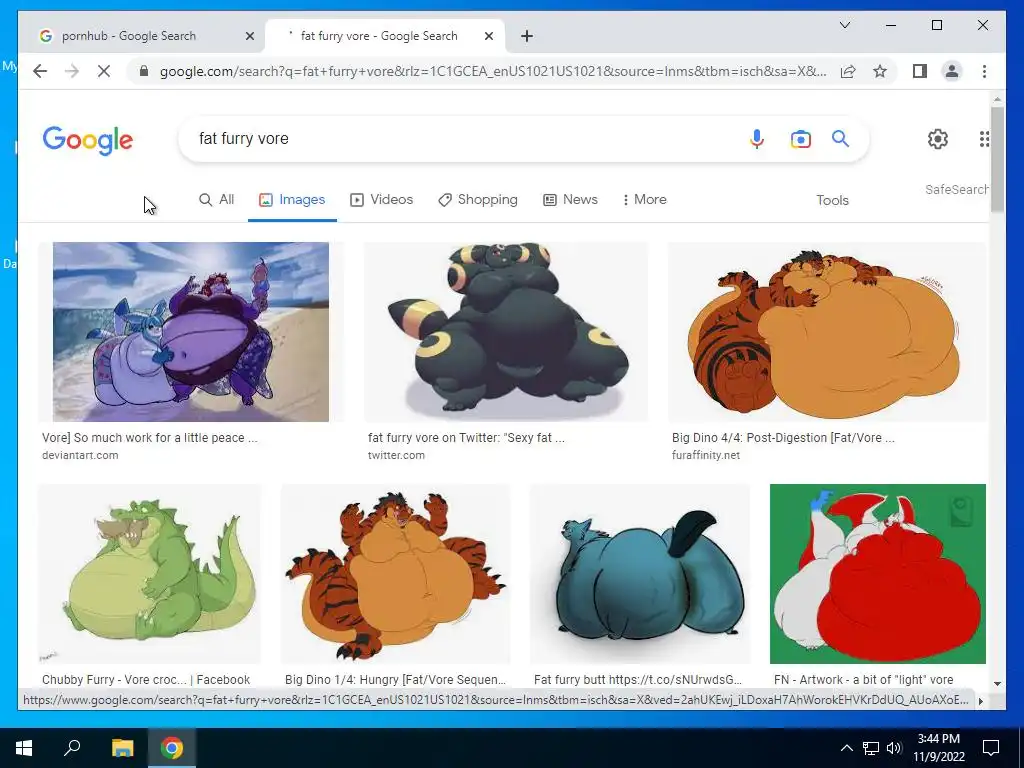Click the network tray icon
The width and height of the screenshot is (1024, 768).
[870, 748]
